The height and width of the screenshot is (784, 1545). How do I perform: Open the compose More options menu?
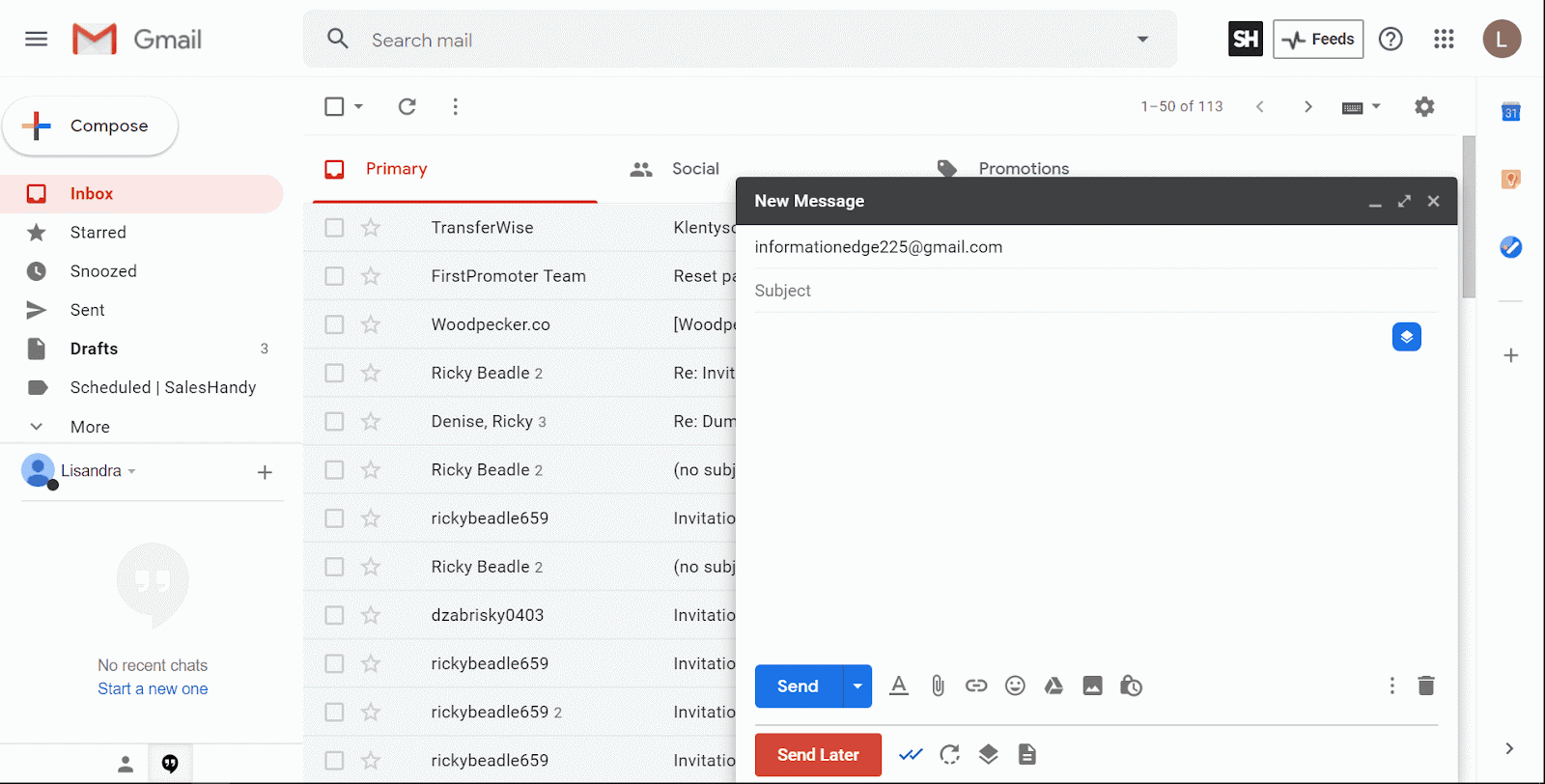(1391, 686)
